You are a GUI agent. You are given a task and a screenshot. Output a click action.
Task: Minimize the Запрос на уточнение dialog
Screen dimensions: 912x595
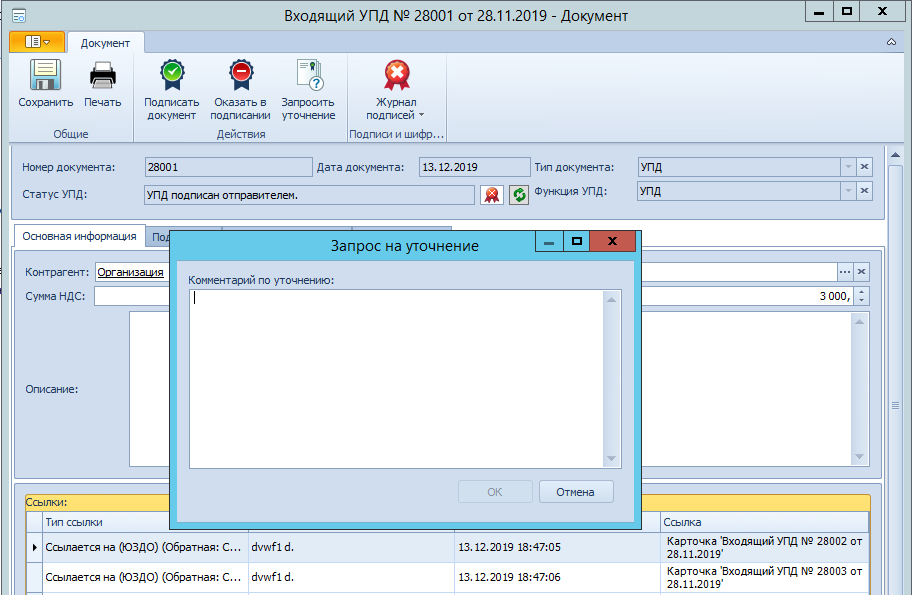(549, 241)
